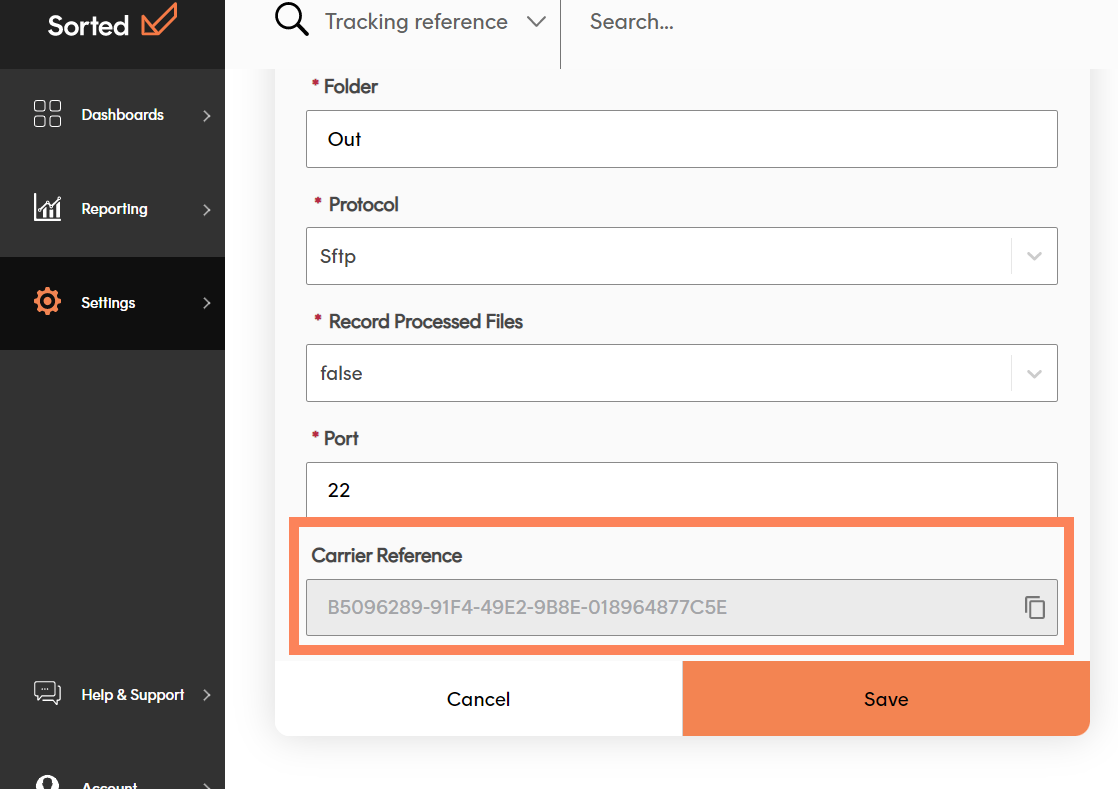
Task: Copy the Carrier Reference to clipboard
Action: [1034, 607]
